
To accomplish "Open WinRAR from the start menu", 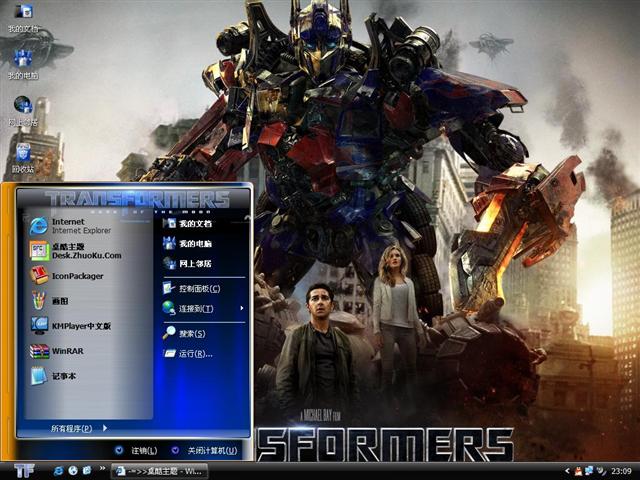I will tap(56, 351).
